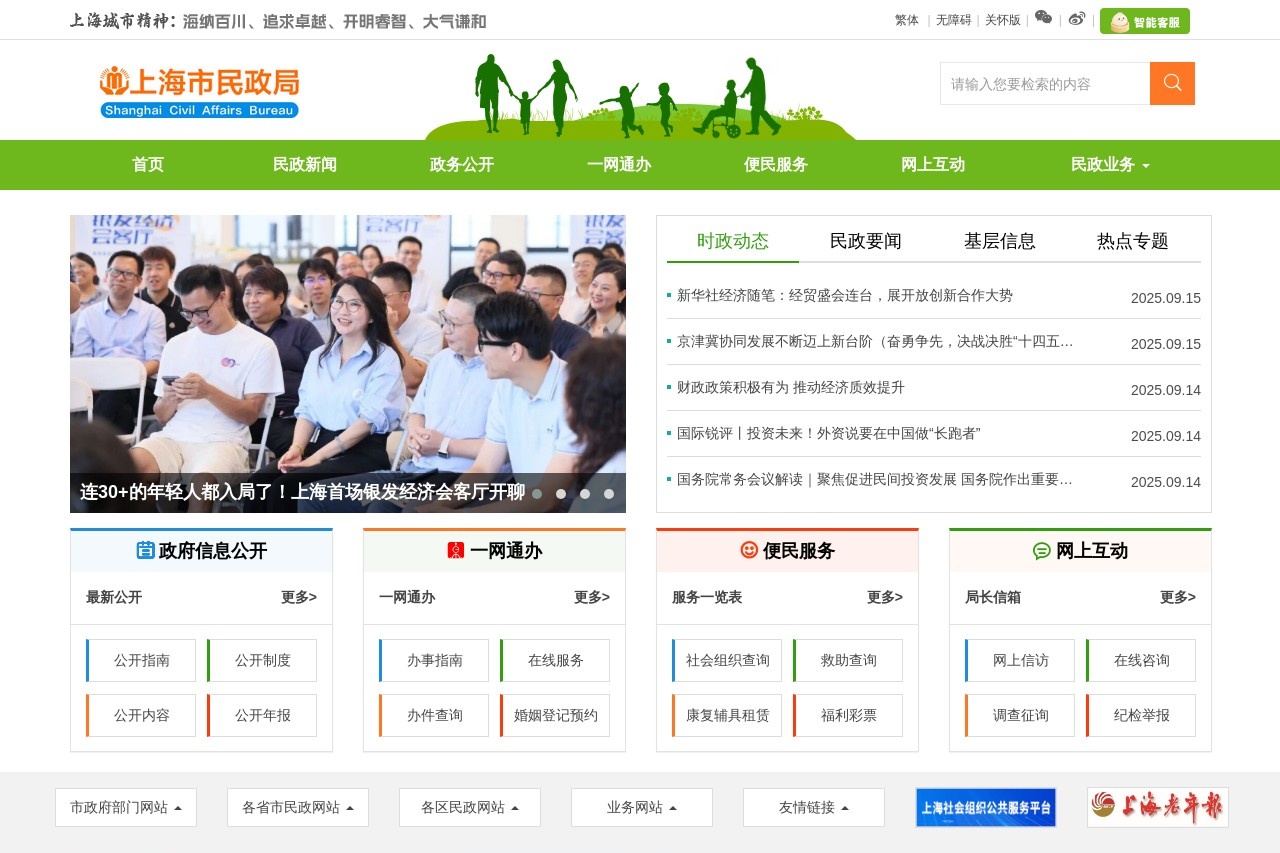1280x853 pixels.
Task: Open 智能客服 smart customer service
Action: (x=1144, y=20)
